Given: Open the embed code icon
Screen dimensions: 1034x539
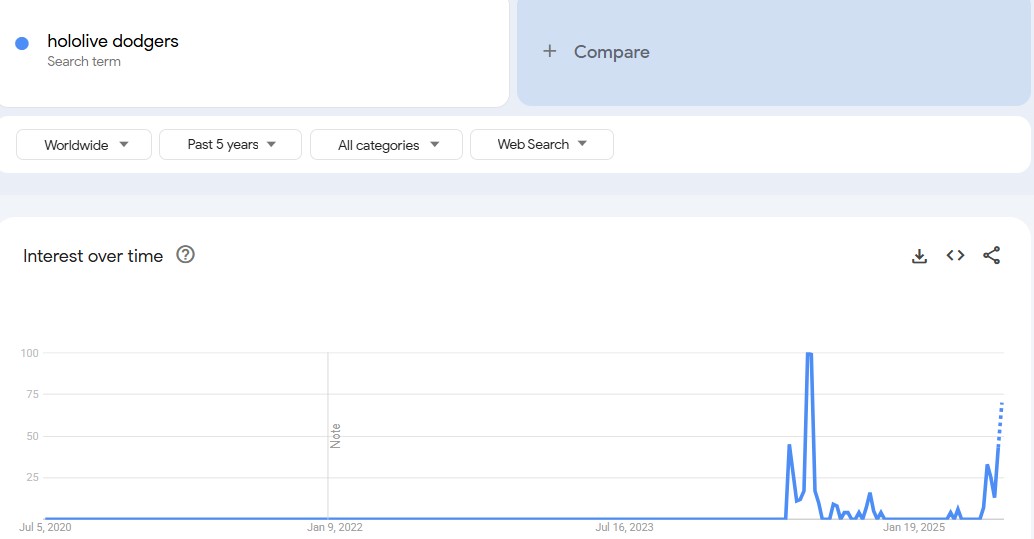Looking at the screenshot, I should (x=956, y=255).
